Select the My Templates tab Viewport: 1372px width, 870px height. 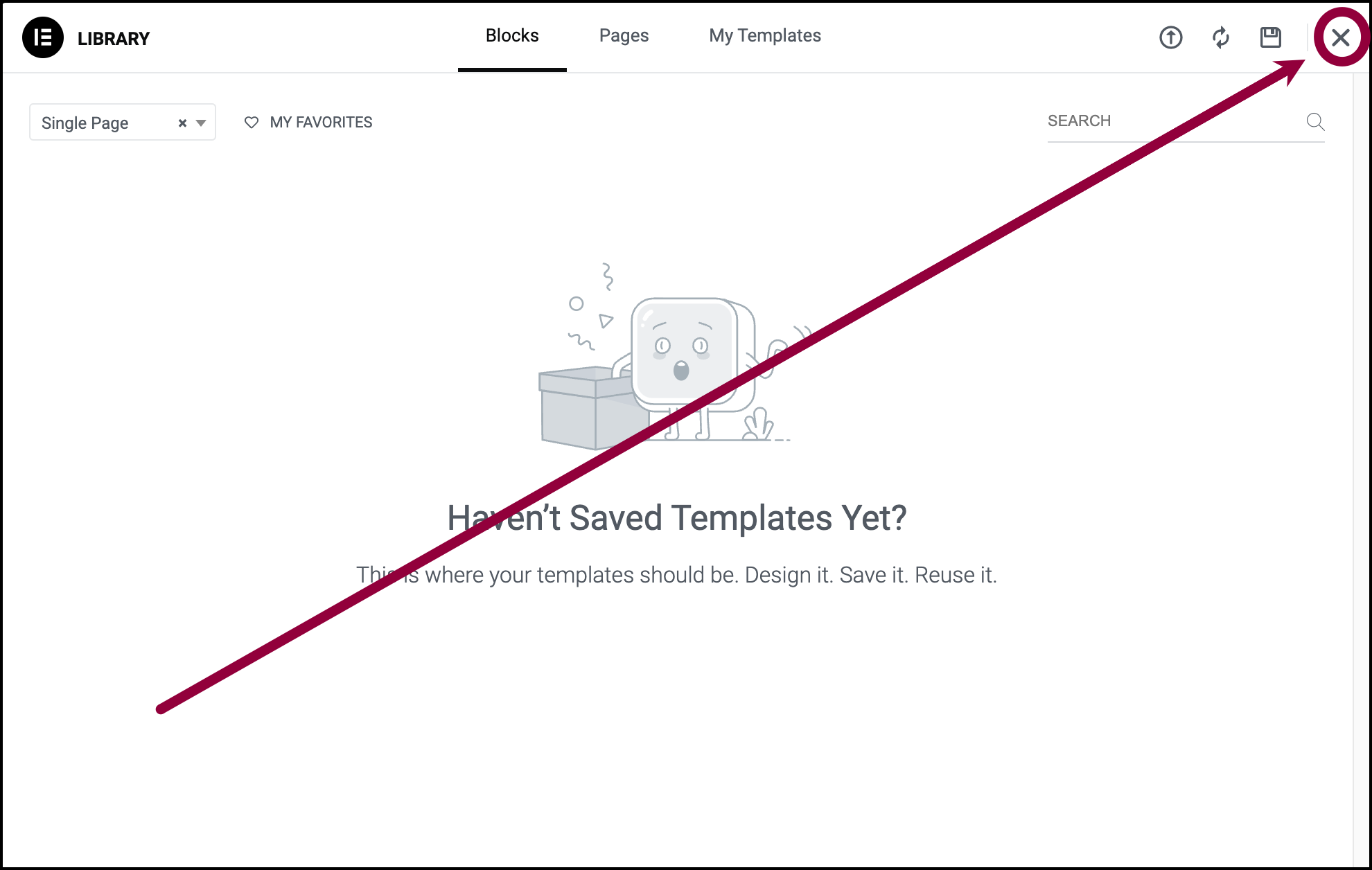tap(764, 37)
